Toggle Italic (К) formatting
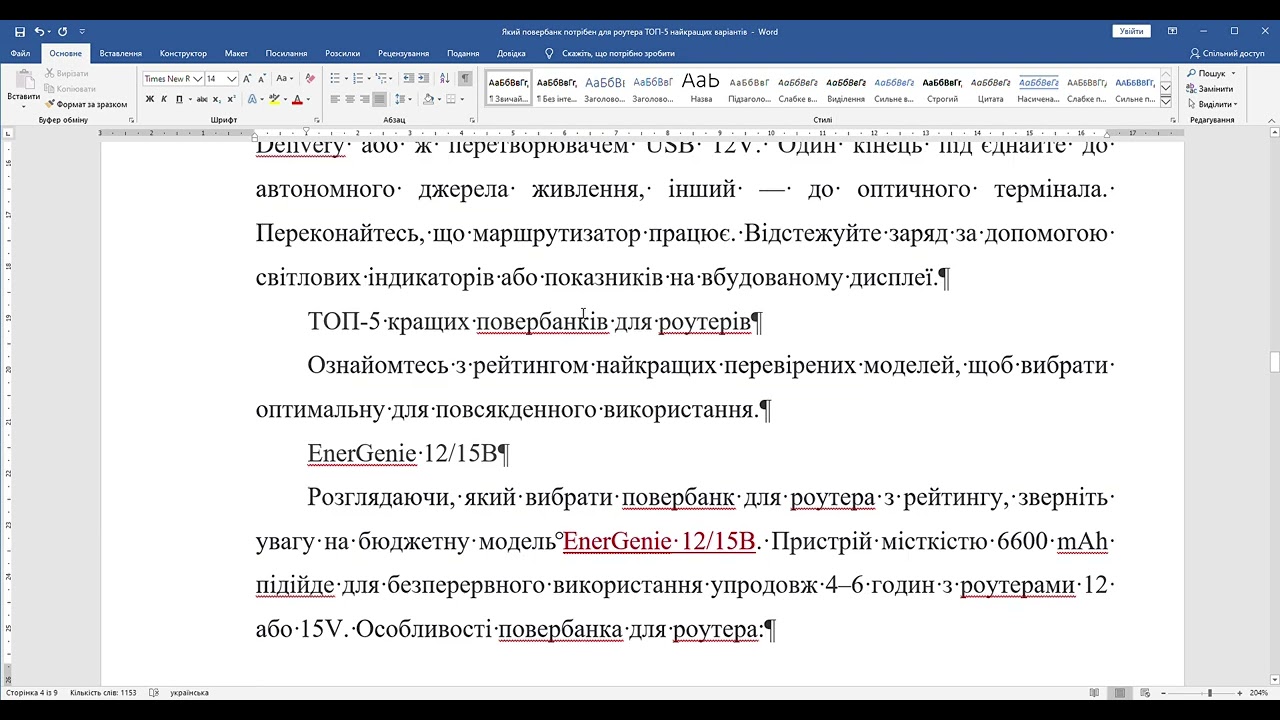The image size is (1280, 720). click(x=164, y=99)
